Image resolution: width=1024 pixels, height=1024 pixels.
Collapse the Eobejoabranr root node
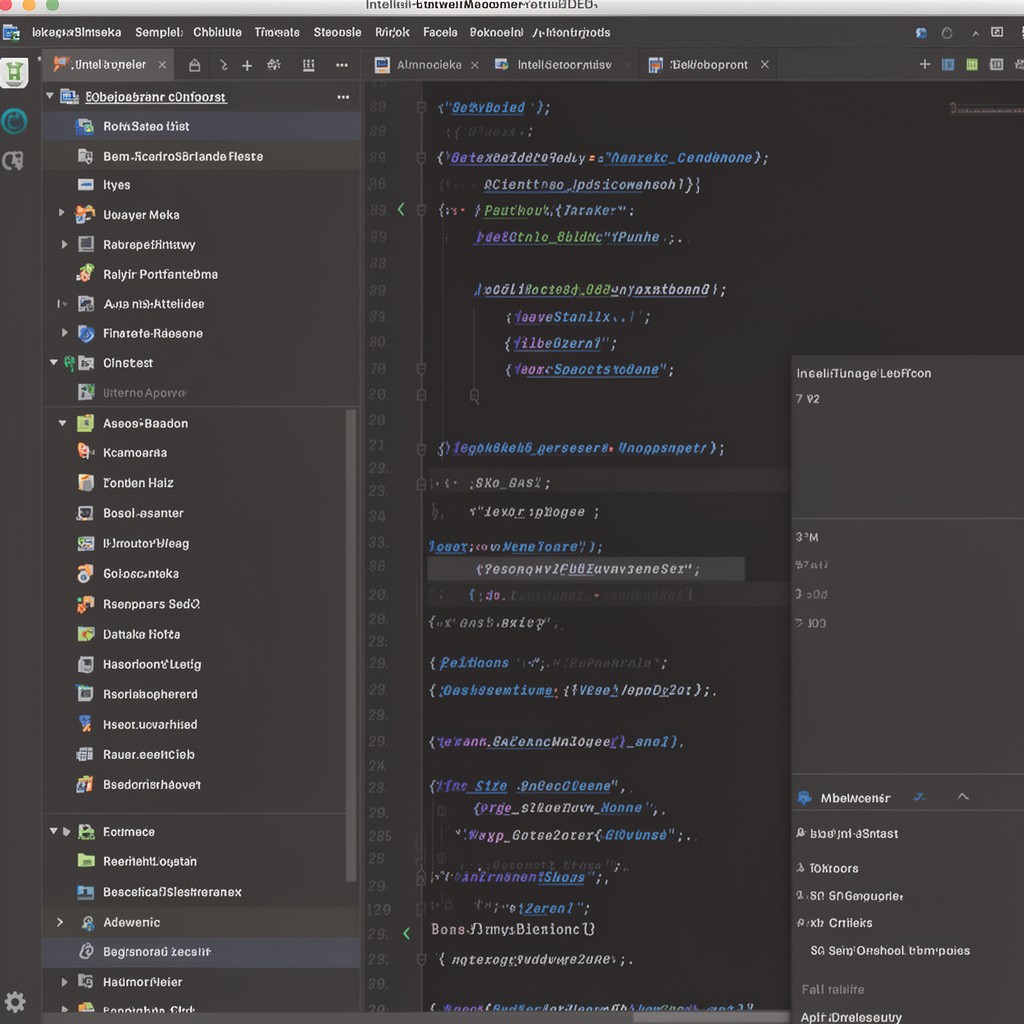click(x=50, y=96)
